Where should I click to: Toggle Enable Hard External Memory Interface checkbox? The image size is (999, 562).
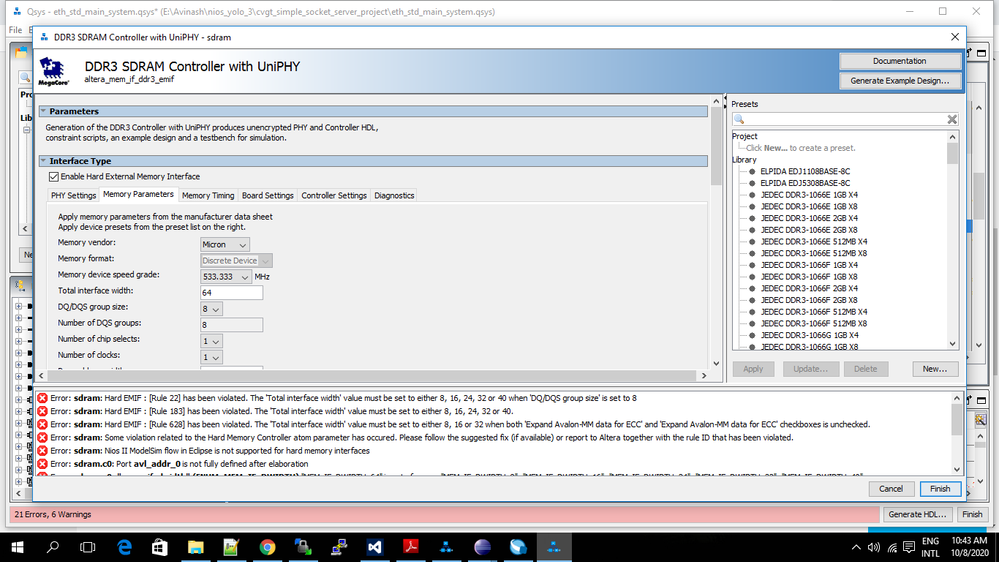pyautogui.click(x=54, y=177)
